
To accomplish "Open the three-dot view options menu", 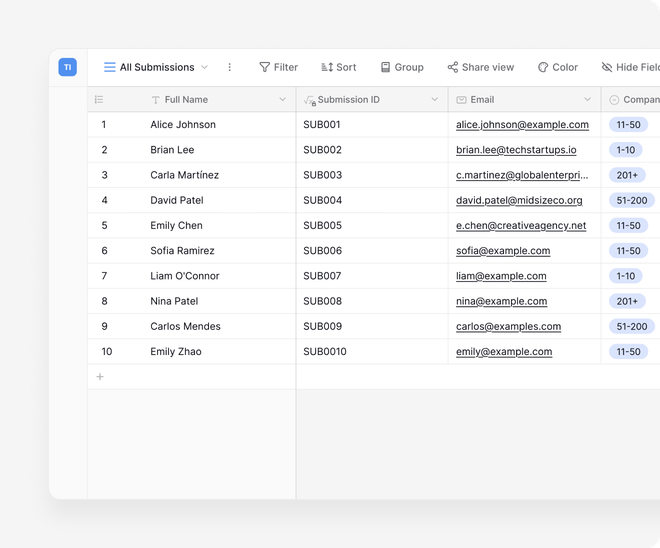I will tap(229, 67).
